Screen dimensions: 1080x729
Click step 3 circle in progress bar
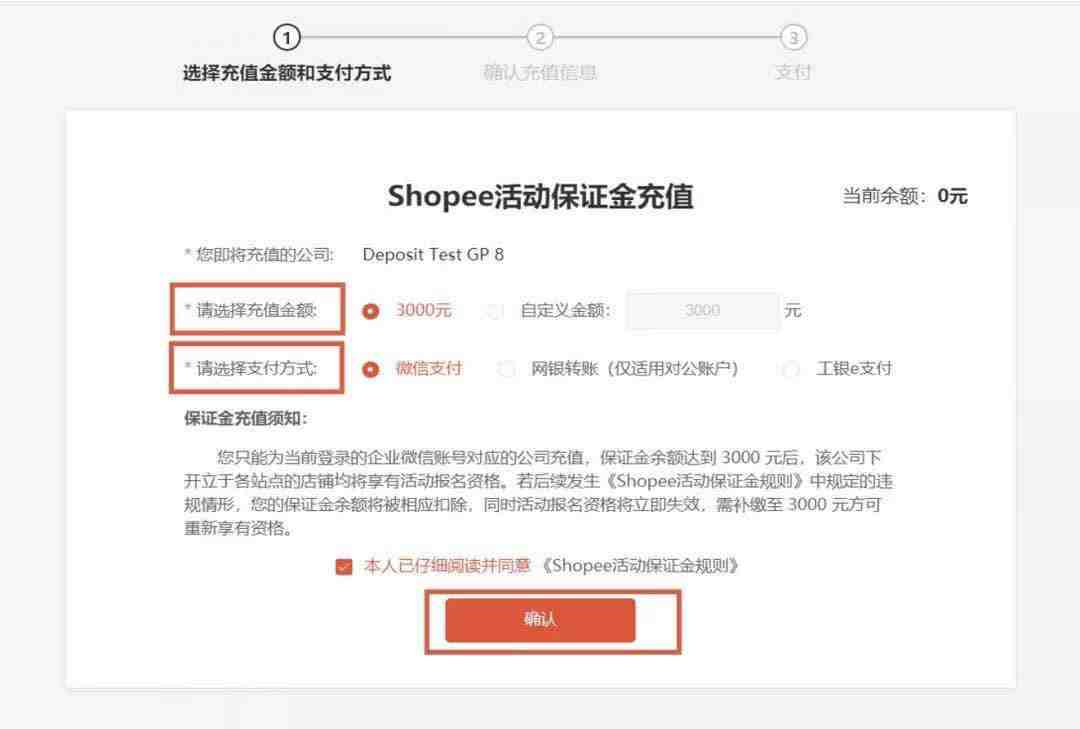[x=793, y=37]
